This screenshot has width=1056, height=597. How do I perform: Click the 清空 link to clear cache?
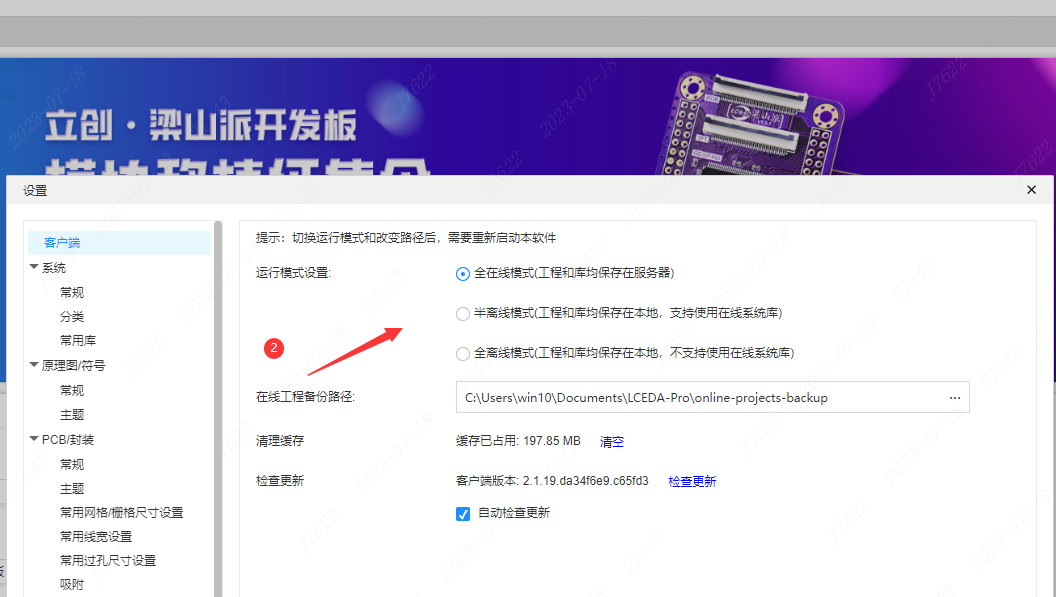click(x=612, y=442)
